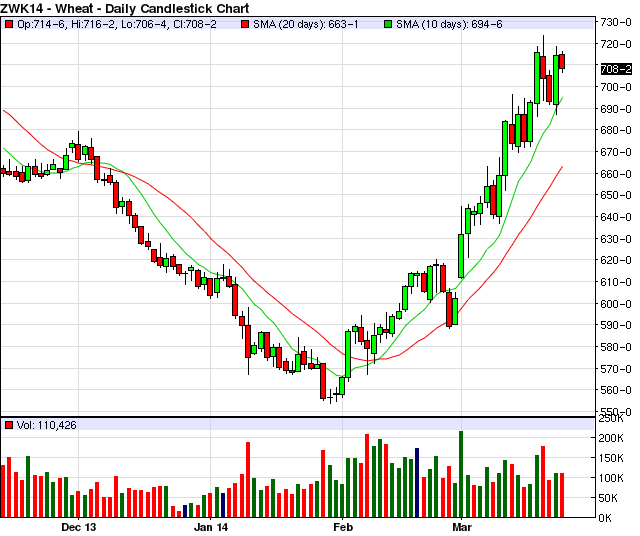Screen dimensions: 640x536
Task: Click the last red candlestick near 708-2
Action: click(562, 62)
